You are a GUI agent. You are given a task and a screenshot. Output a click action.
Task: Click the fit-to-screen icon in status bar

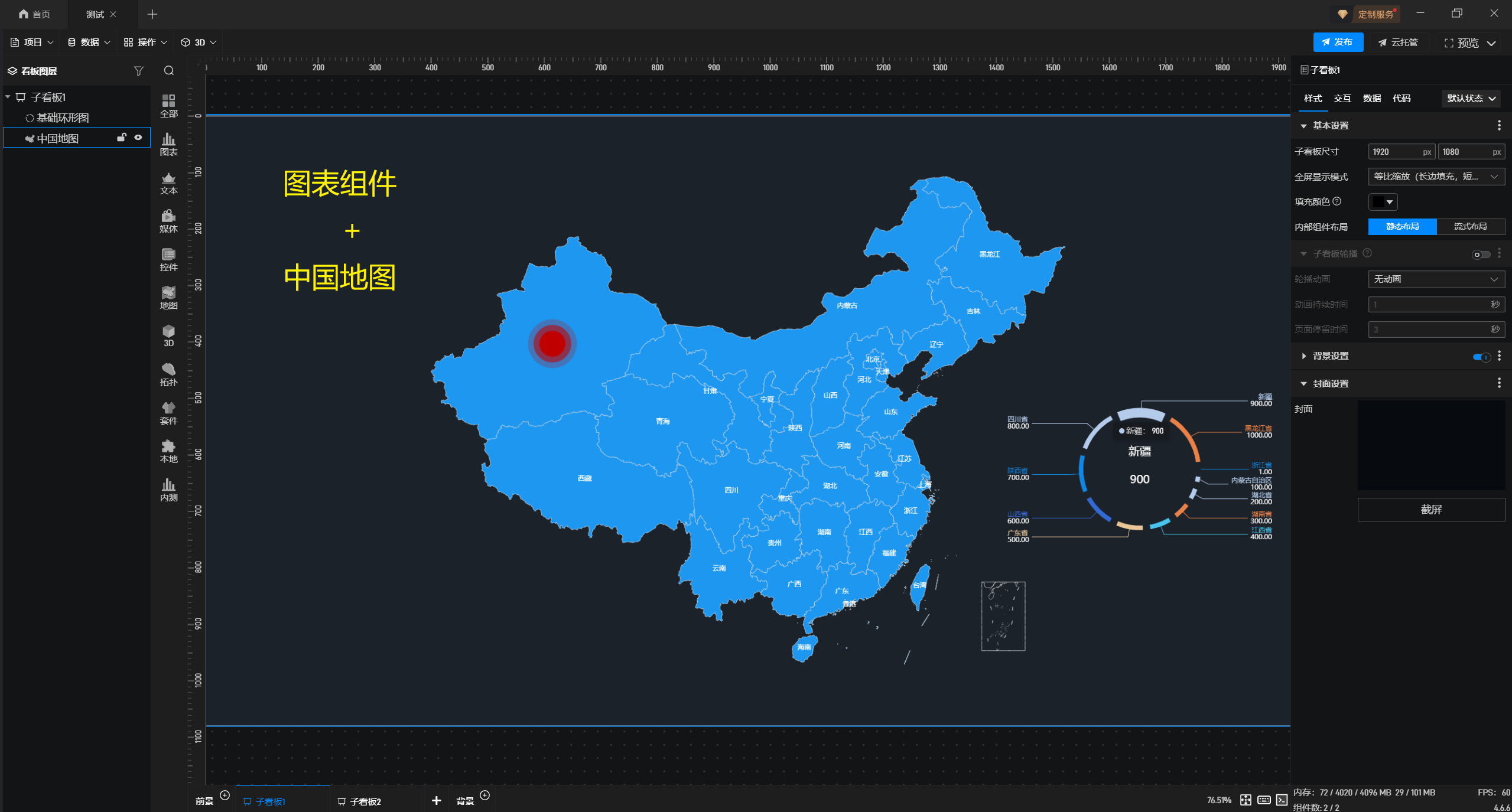click(x=1245, y=800)
